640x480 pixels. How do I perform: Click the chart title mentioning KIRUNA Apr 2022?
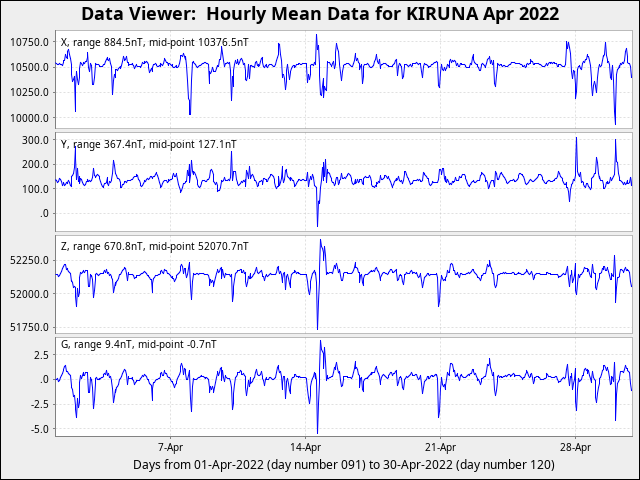pyautogui.click(x=320, y=14)
